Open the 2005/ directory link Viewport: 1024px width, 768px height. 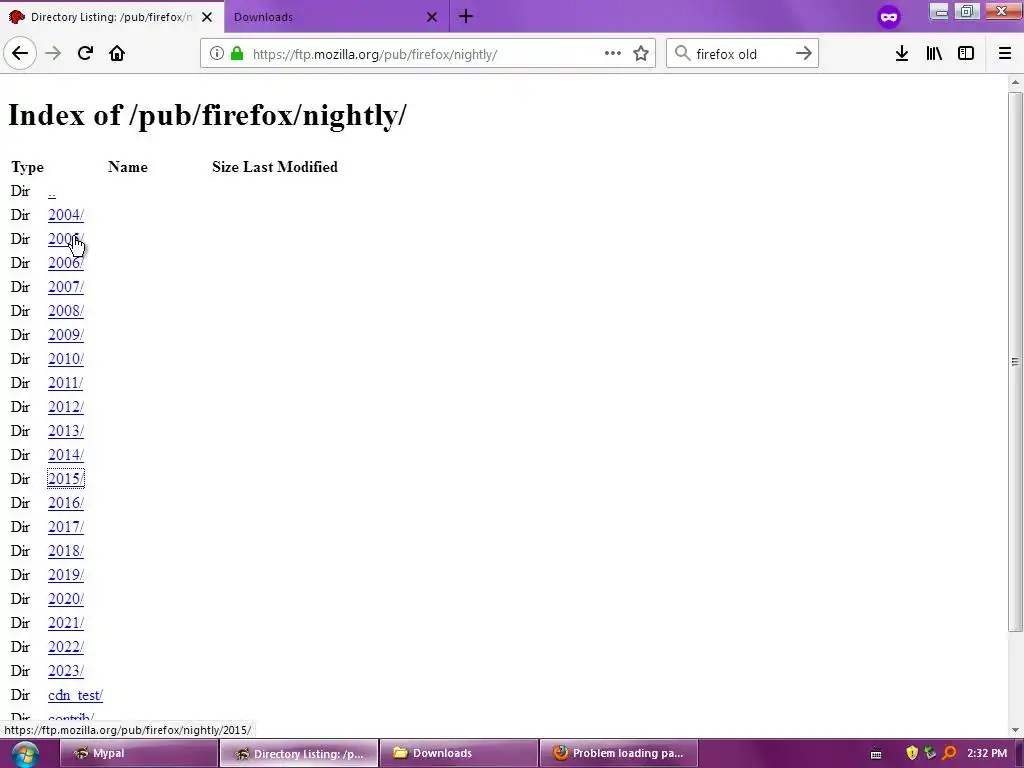[x=66, y=239]
